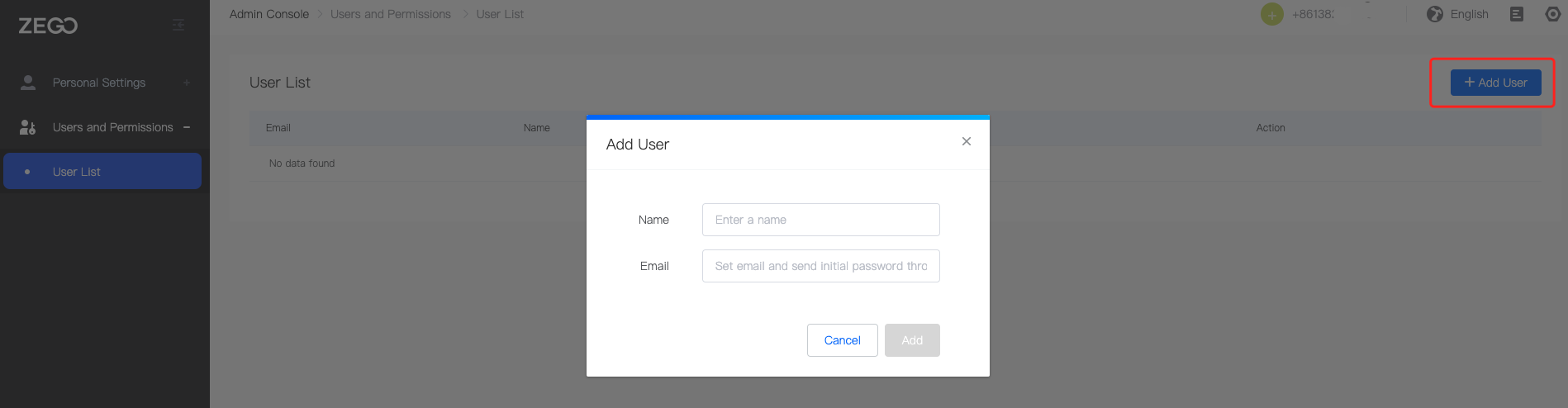Go to the Admin Console breadcrumb
Viewport: 1568px width, 408px height.
tap(269, 14)
